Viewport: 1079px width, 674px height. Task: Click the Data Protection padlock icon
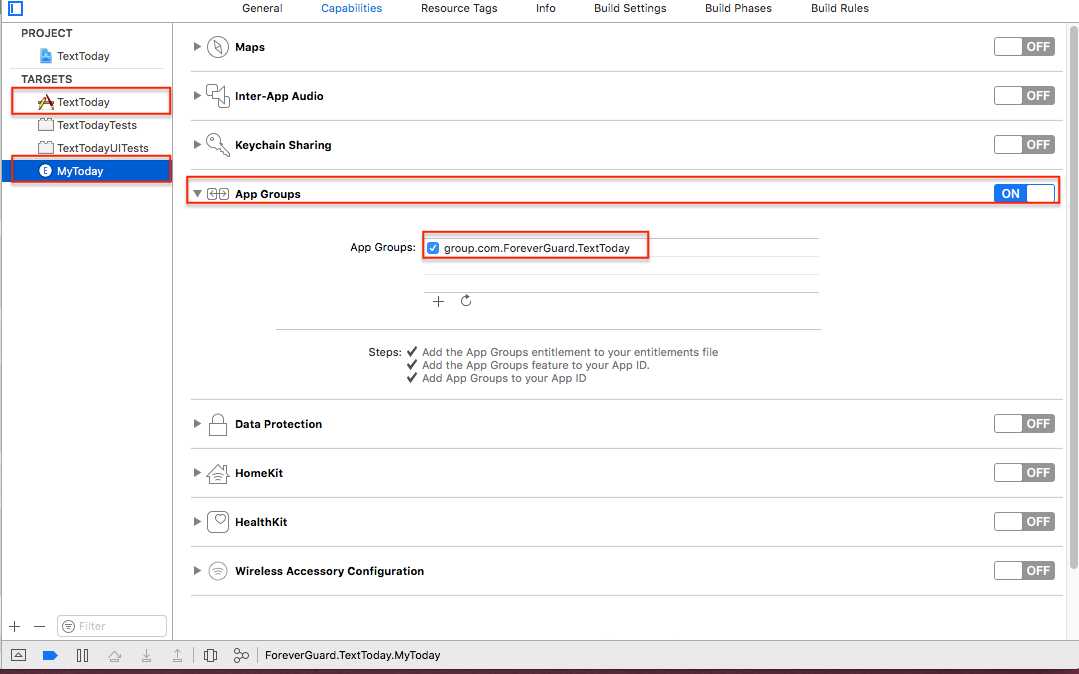click(x=217, y=424)
